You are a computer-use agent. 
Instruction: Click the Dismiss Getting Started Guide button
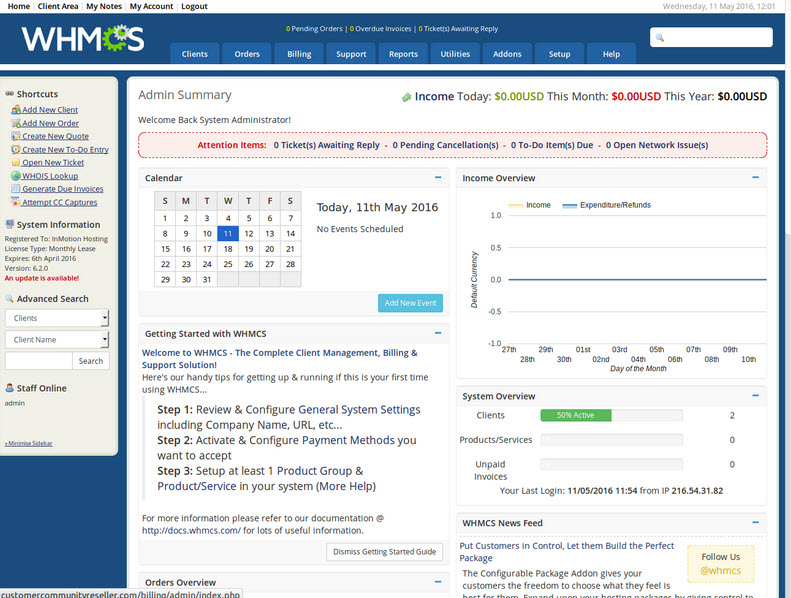384,552
